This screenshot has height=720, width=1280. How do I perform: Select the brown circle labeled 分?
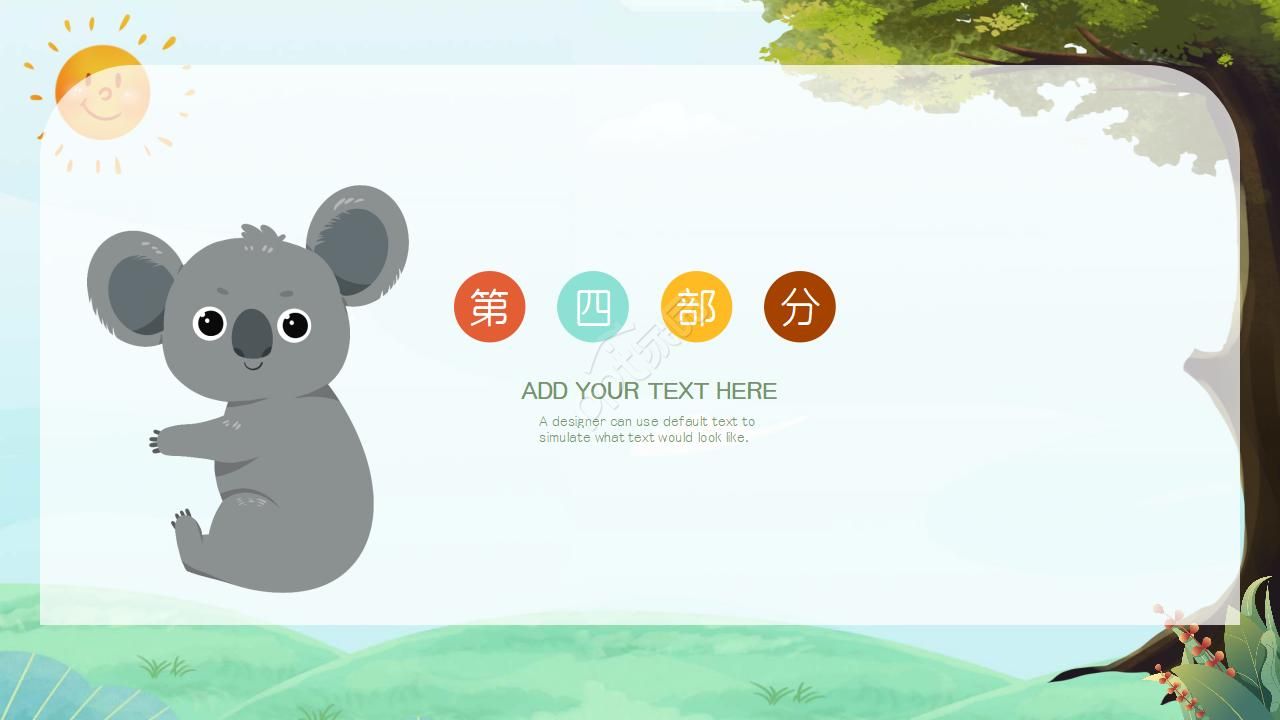coord(800,306)
